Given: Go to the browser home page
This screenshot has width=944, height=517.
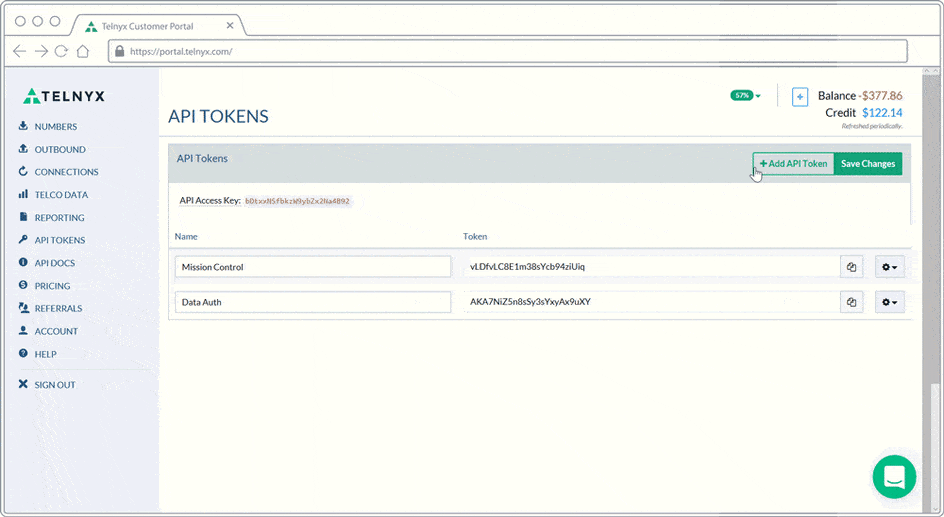Looking at the screenshot, I should point(83,51).
